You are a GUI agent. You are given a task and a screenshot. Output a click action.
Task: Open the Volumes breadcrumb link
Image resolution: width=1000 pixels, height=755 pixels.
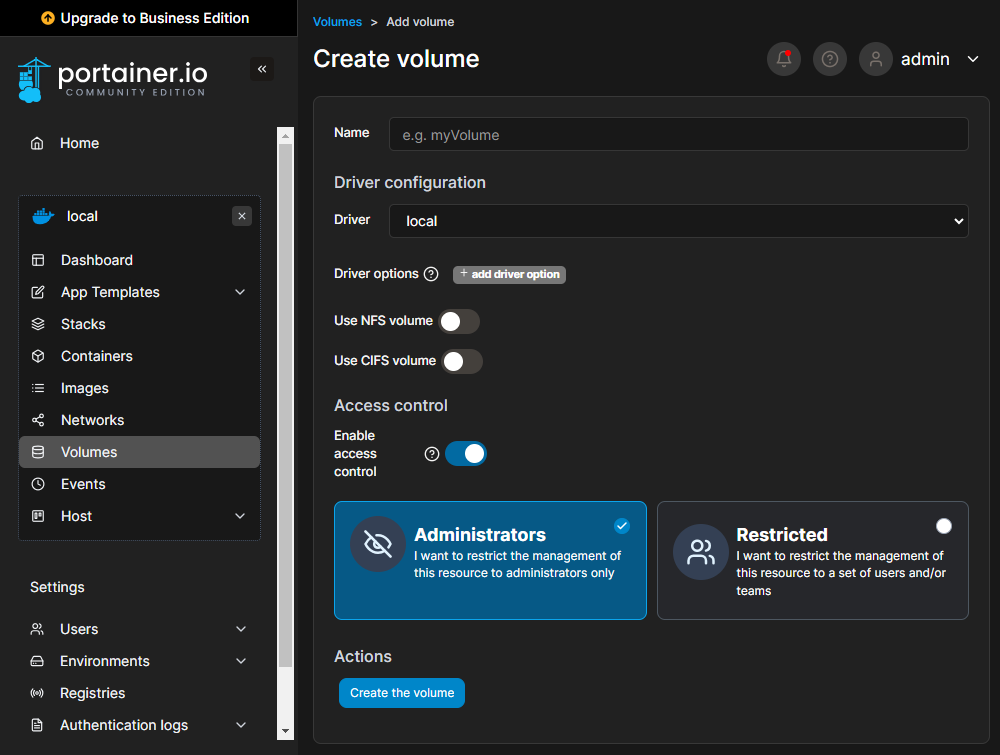337,21
